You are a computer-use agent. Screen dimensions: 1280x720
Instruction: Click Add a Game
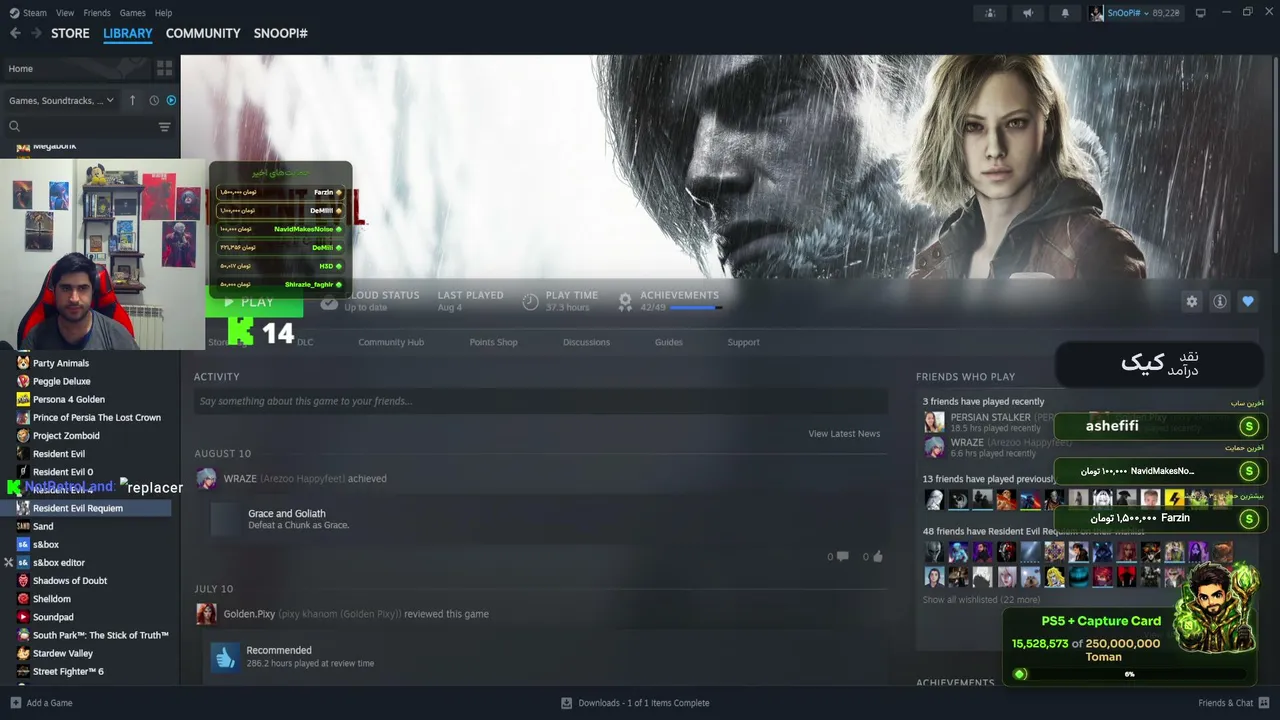pyautogui.click(x=41, y=703)
